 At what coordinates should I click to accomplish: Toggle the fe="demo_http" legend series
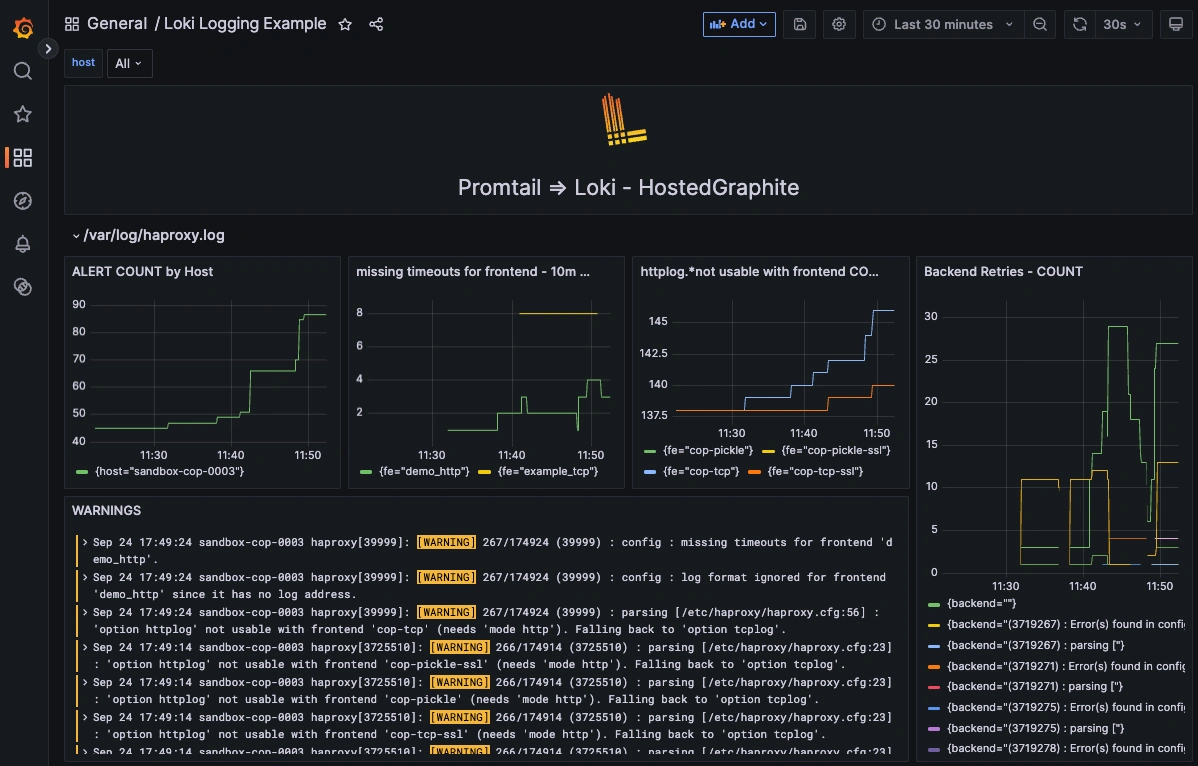424,471
